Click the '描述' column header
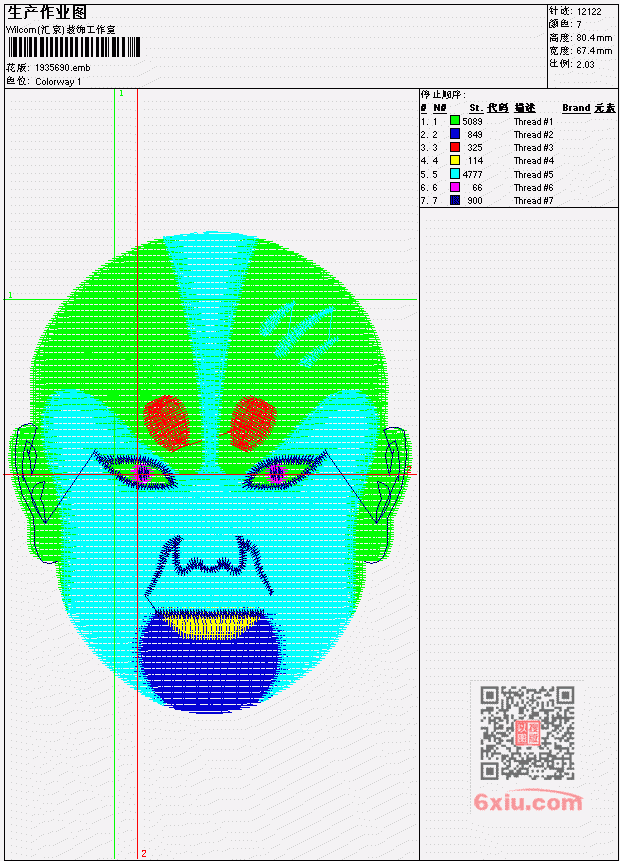Image resolution: width=620 pixels, height=861 pixels. click(524, 108)
